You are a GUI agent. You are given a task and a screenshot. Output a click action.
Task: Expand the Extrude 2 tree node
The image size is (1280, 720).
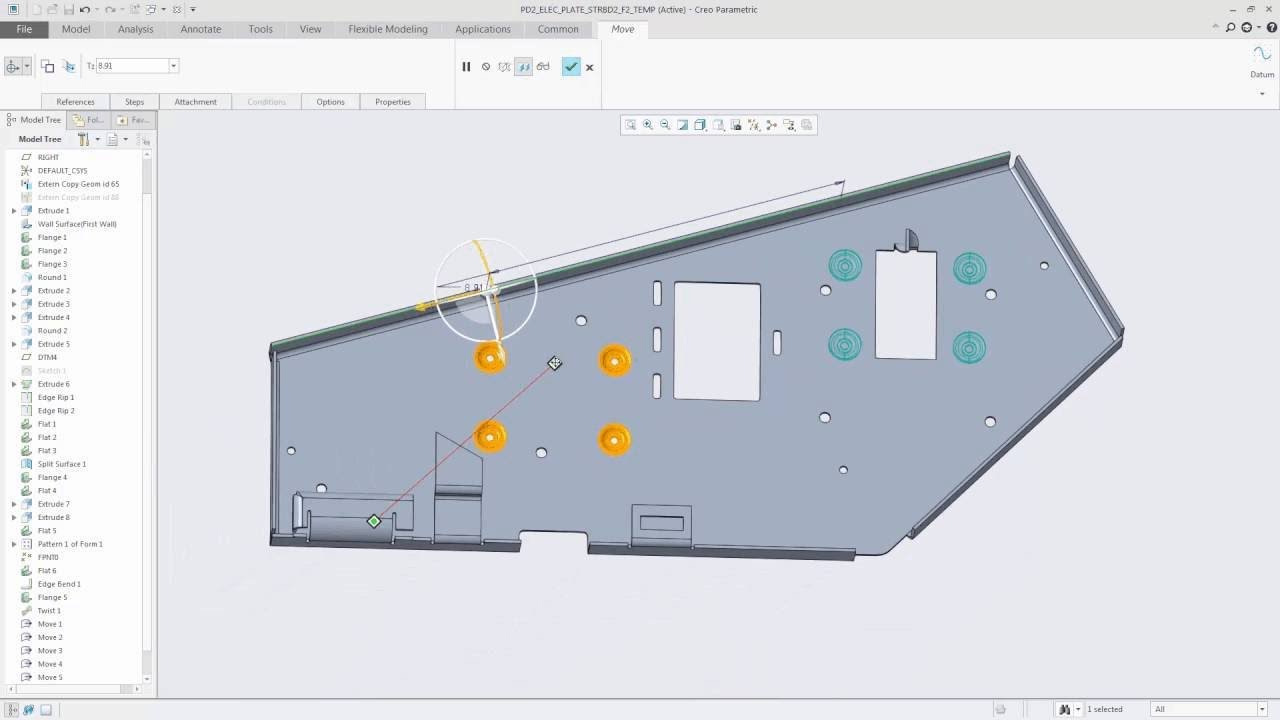point(14,291)
